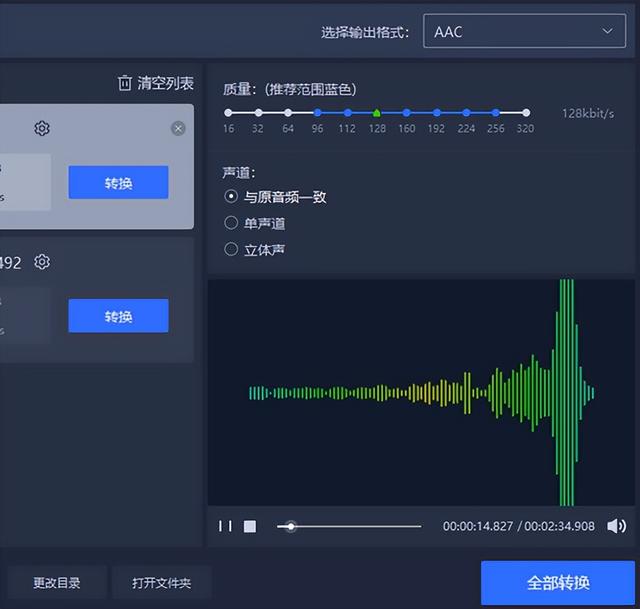Screen dimensions: 640x609
Task: Open settings gear for second file
Action: (x=42, y=262)
